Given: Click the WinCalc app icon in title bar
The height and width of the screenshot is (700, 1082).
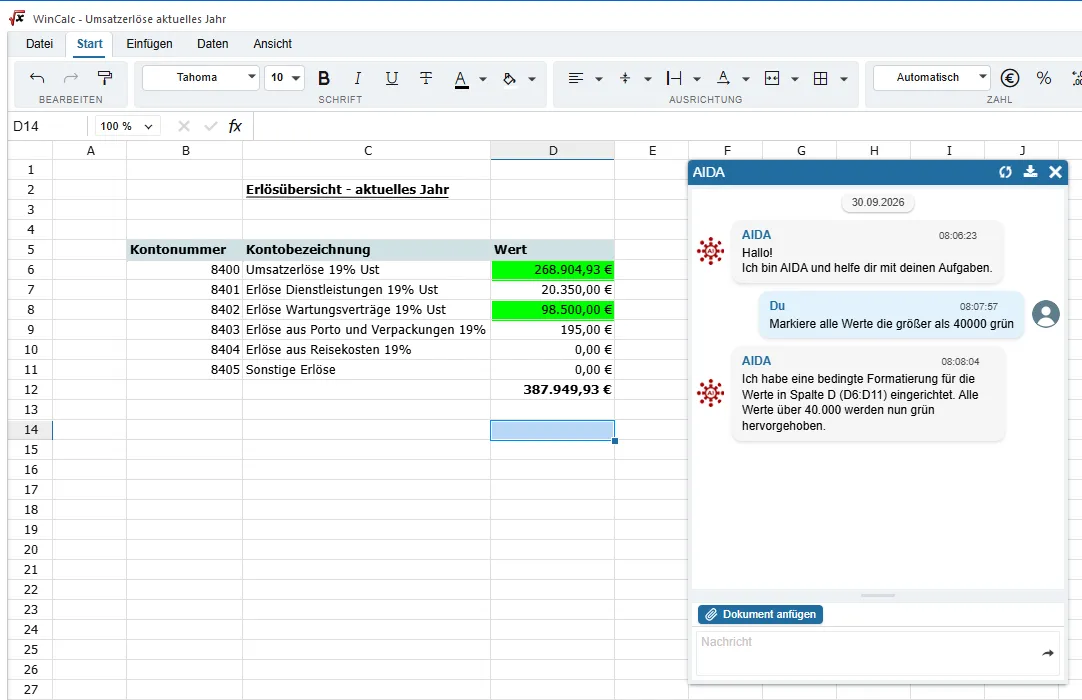Looking at the screenshot, I should [17, 18].
